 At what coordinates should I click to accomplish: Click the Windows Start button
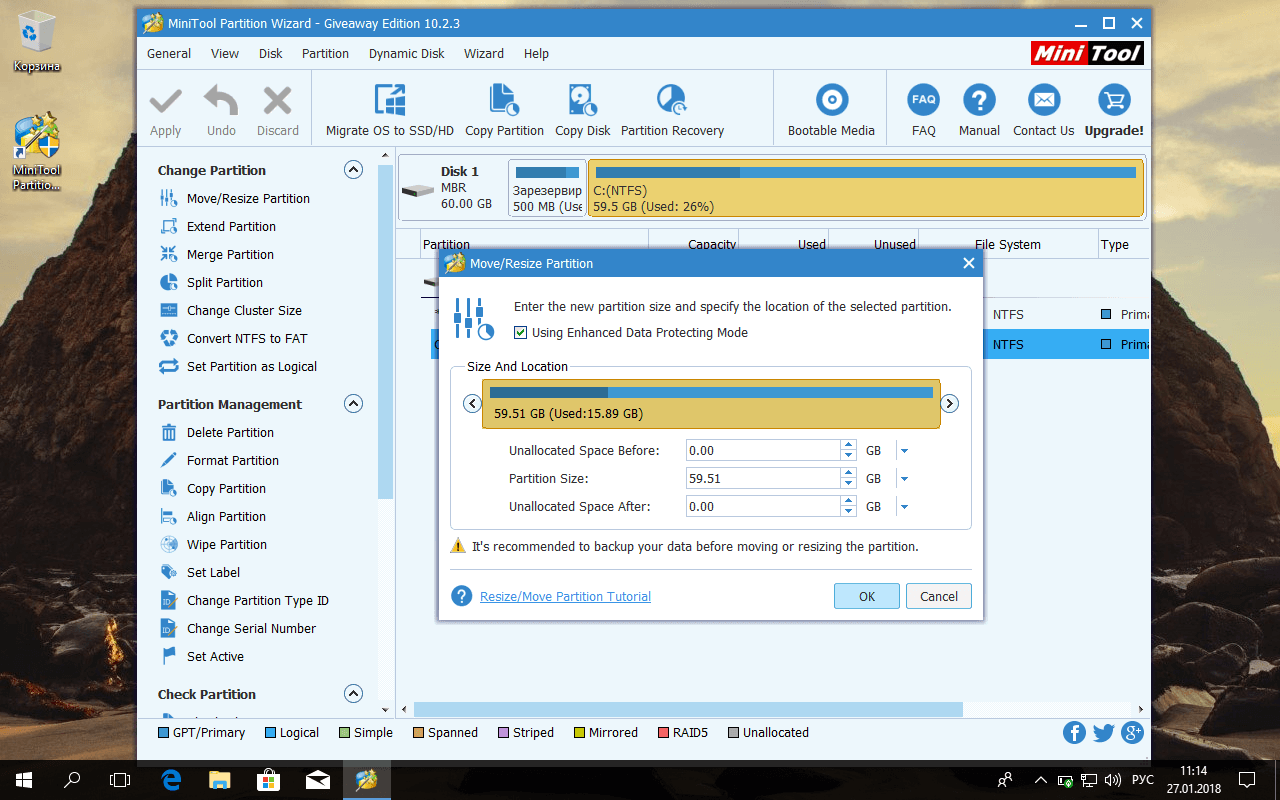pos(24,779)
